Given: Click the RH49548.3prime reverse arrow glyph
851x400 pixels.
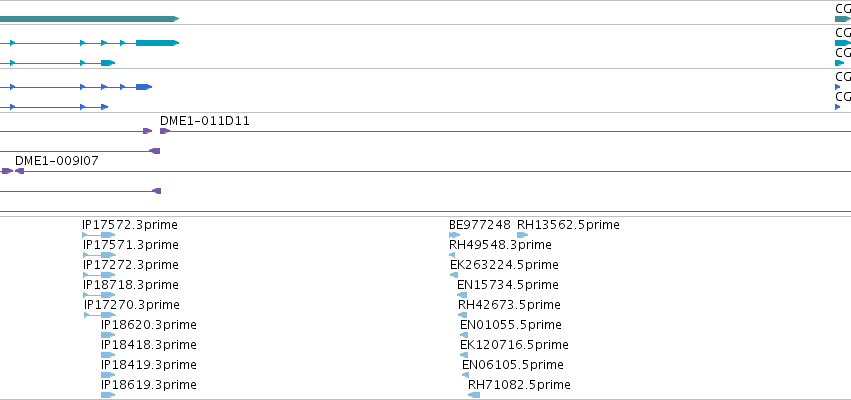Looking at the screenshot, I should pos(452,255).
